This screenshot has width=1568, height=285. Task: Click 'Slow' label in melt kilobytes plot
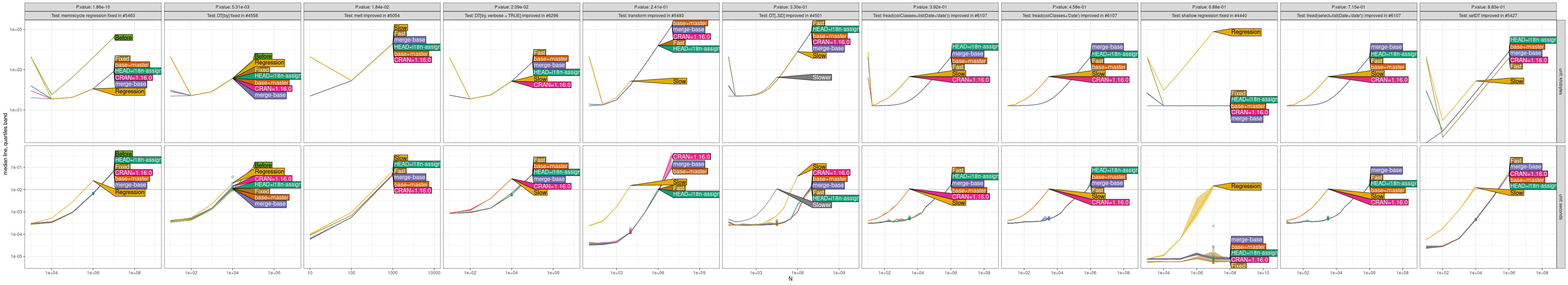401,28
